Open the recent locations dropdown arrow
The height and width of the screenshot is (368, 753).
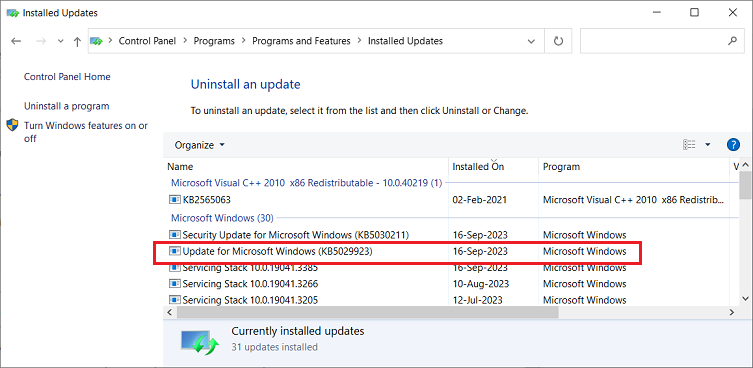click(x=61, y=41)
